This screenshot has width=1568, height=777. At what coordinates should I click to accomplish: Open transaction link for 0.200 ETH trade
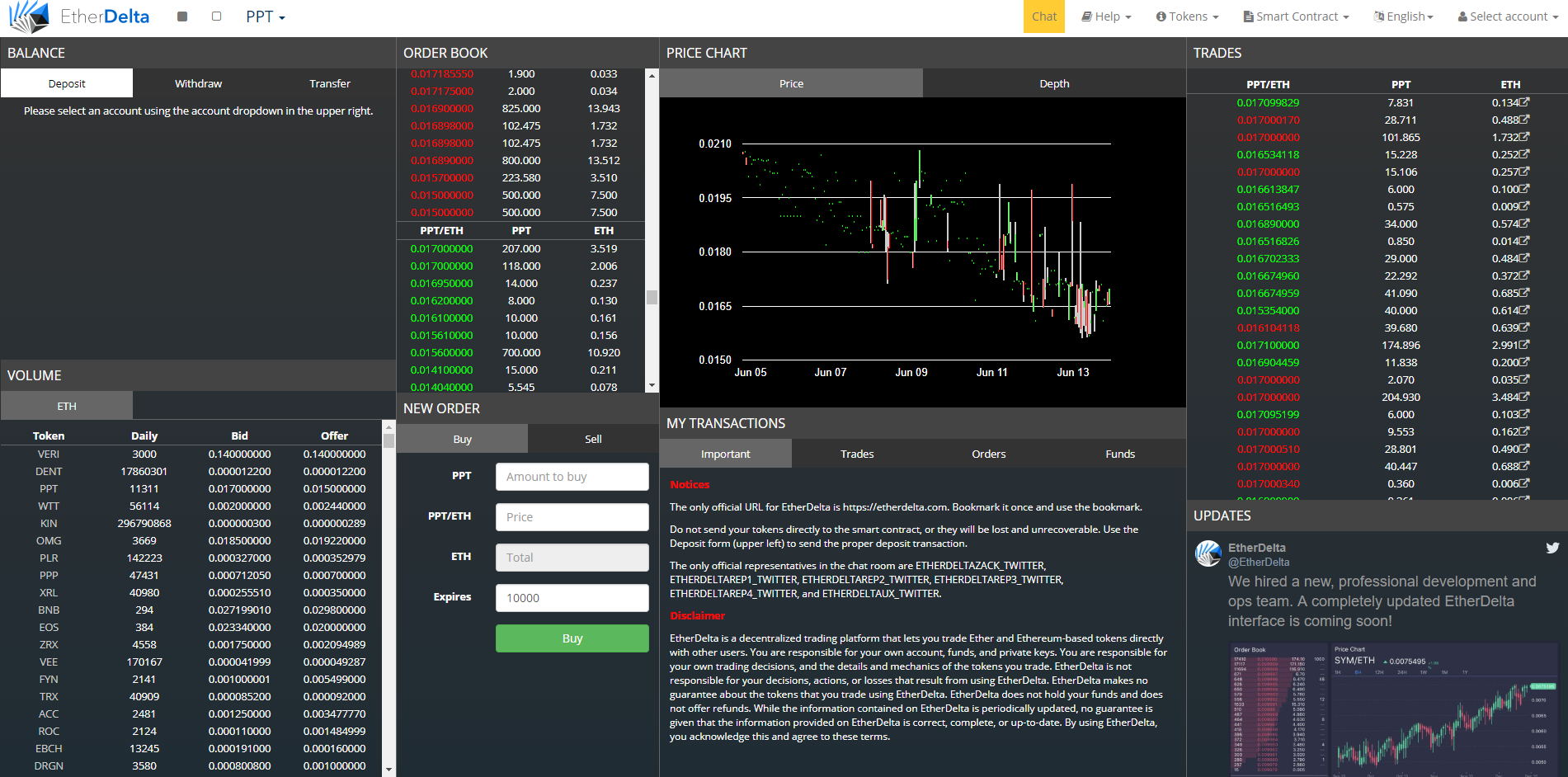[1524, 362]
